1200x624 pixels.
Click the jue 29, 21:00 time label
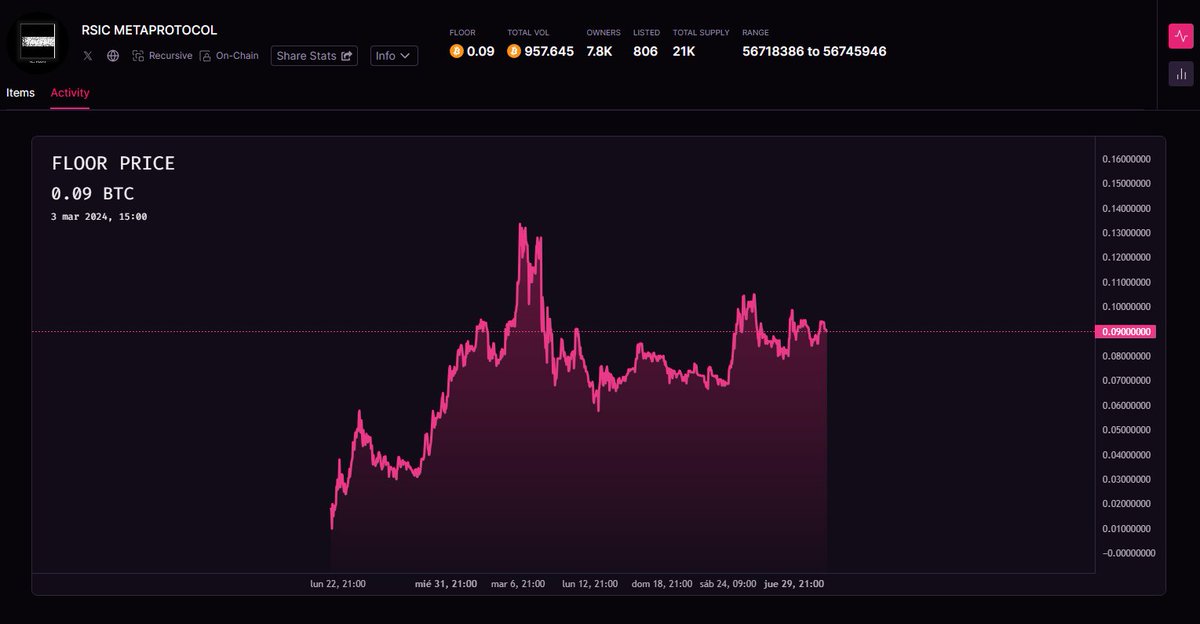pyautogui.click(x=794, y=584)
